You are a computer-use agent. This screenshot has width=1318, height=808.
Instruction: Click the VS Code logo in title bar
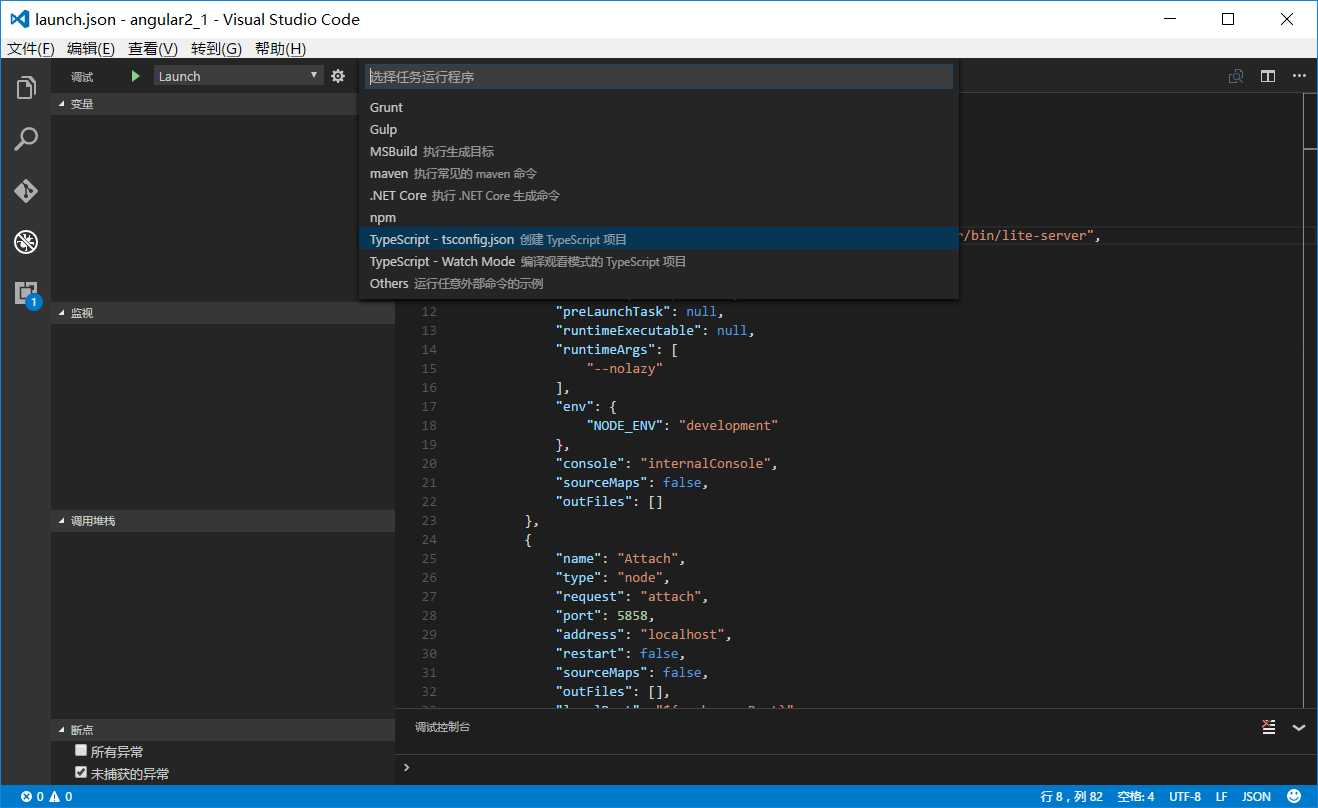18,19
